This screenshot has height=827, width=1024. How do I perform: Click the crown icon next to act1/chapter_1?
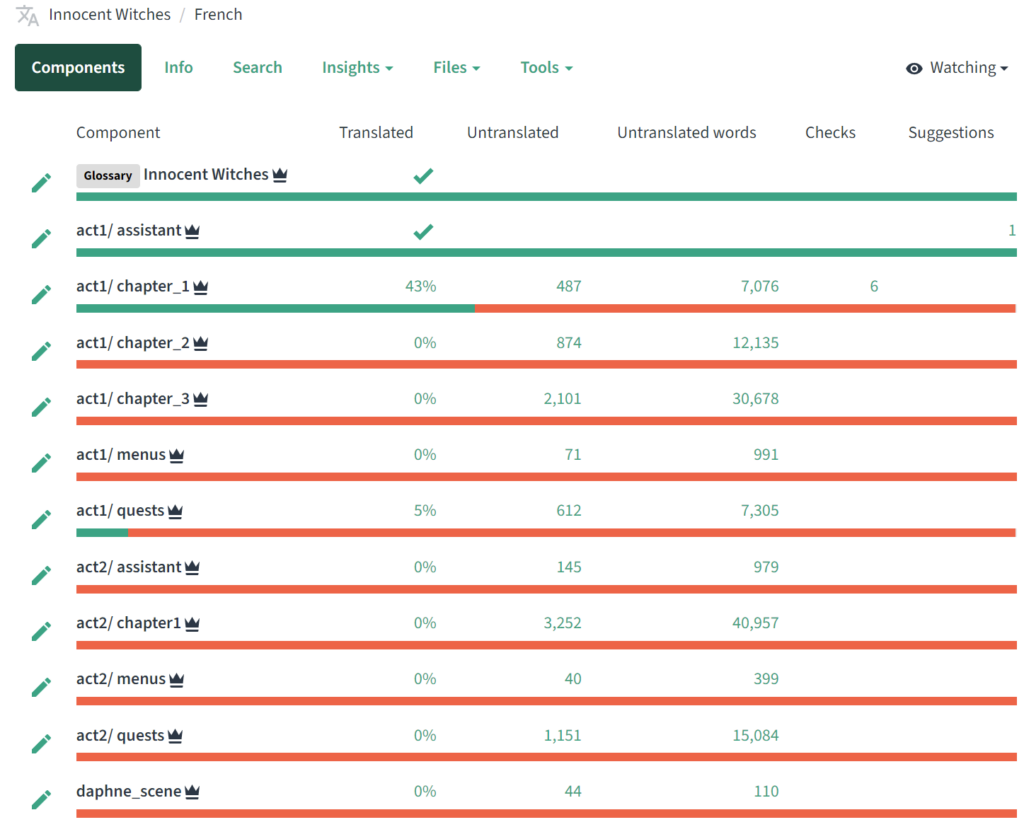pos(200,287)
